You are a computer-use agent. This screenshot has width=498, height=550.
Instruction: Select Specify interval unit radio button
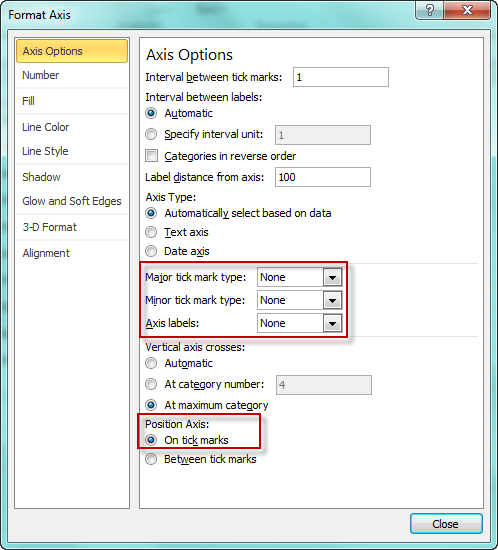(151, 134)
